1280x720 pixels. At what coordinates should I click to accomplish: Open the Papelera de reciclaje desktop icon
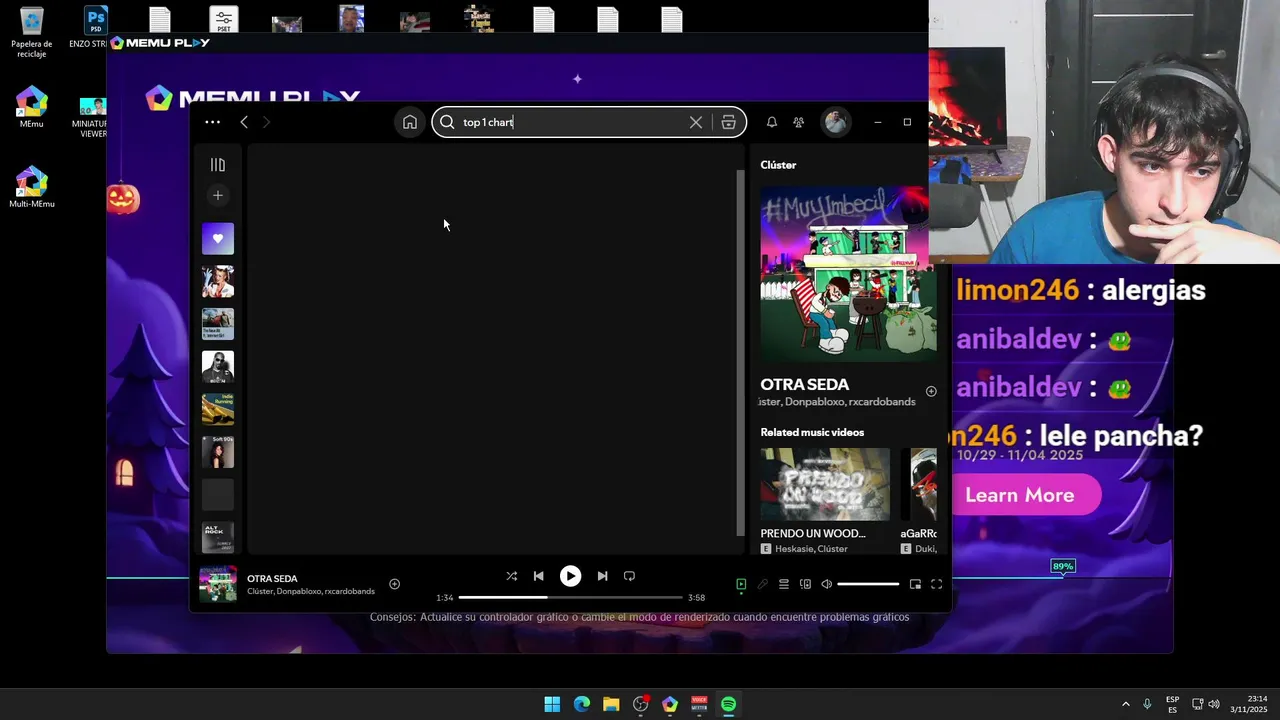(31, 33)
